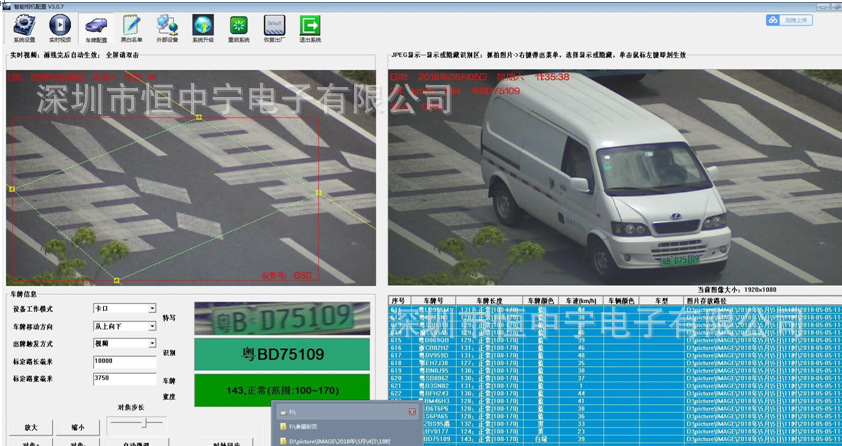This screenshot has height=446, width=842.
Task: Click the 缩小 zoom out button
Action: click(78, 428)
